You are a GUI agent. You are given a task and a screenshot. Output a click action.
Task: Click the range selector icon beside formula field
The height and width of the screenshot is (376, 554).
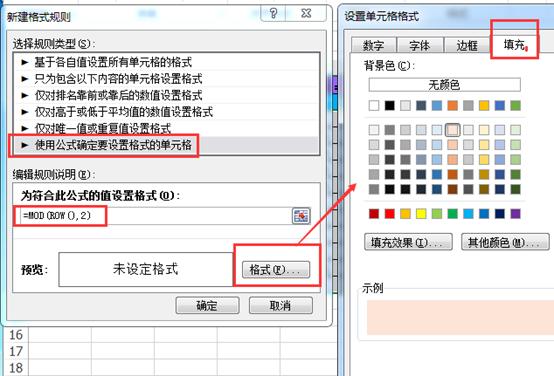coord(301,216)
